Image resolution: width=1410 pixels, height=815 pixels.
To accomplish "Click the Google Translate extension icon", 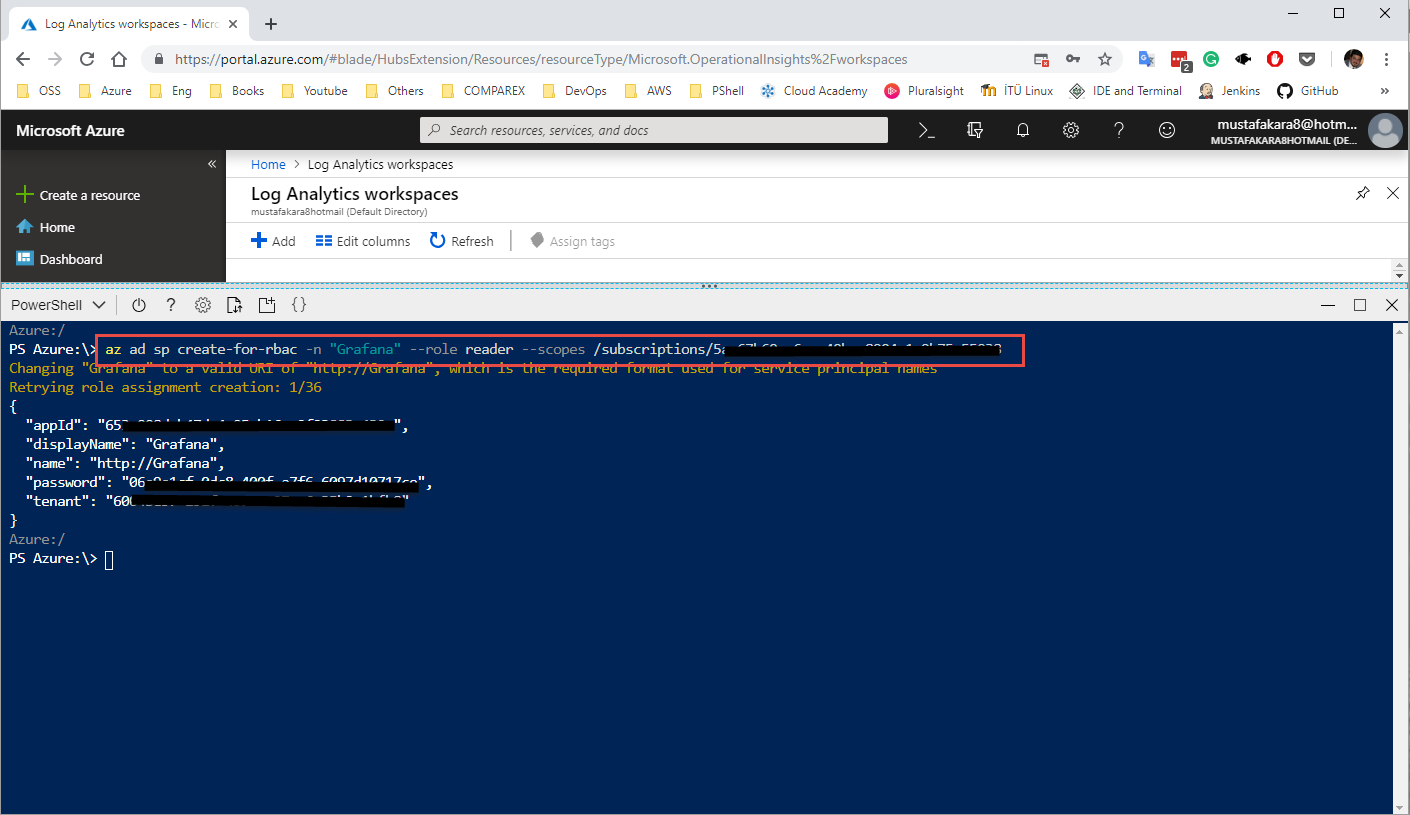I will pos(1147,59).
